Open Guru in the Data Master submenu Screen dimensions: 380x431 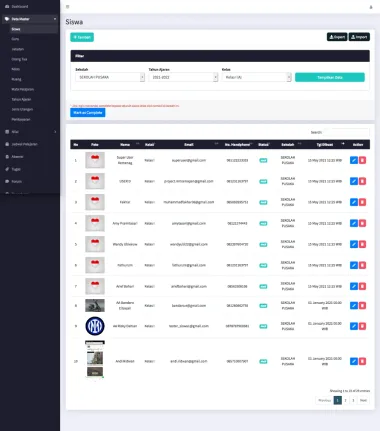point(15,39)
